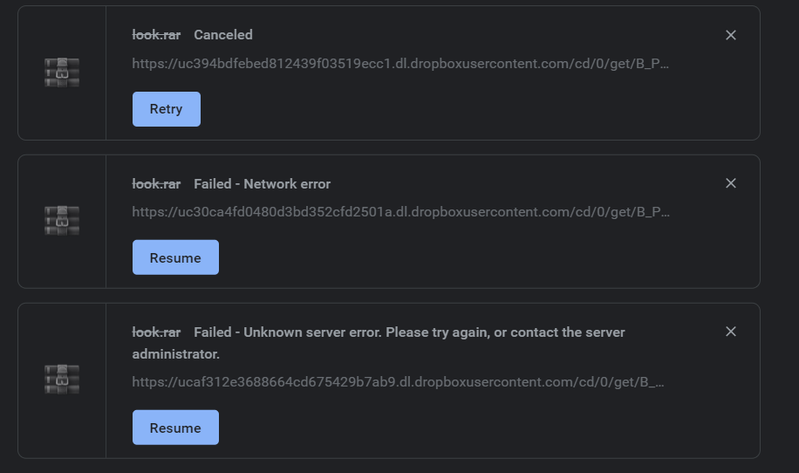Resume the download that failed with Network error
The image size is (799, 473).
[x=175, y=257]
